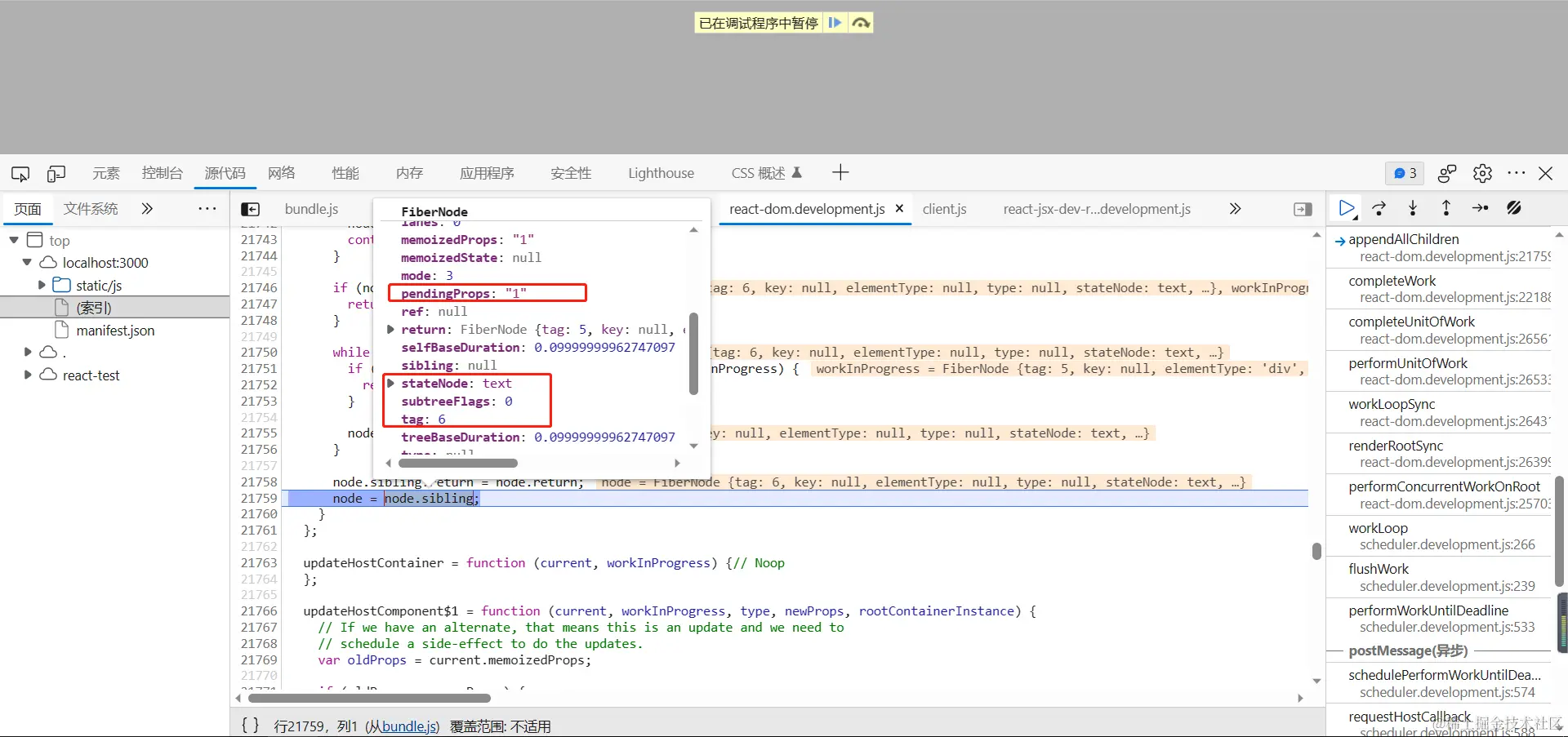This screenshot has height=737, width=1568.
Task: Open the 性能 panel tab
Action: coord(345,173)
